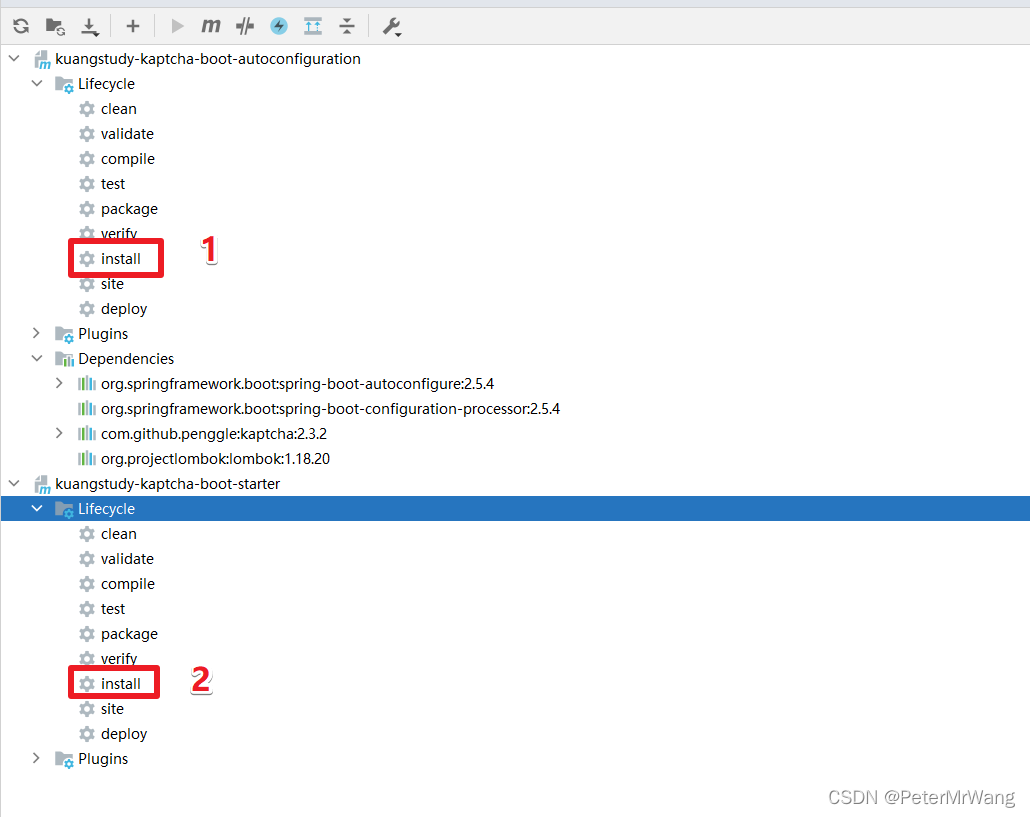The image size is (1030, 817).
Task: Click Maven module icon of autoconfiguration project
Action: pyautogui.click(x=42, y=60)
